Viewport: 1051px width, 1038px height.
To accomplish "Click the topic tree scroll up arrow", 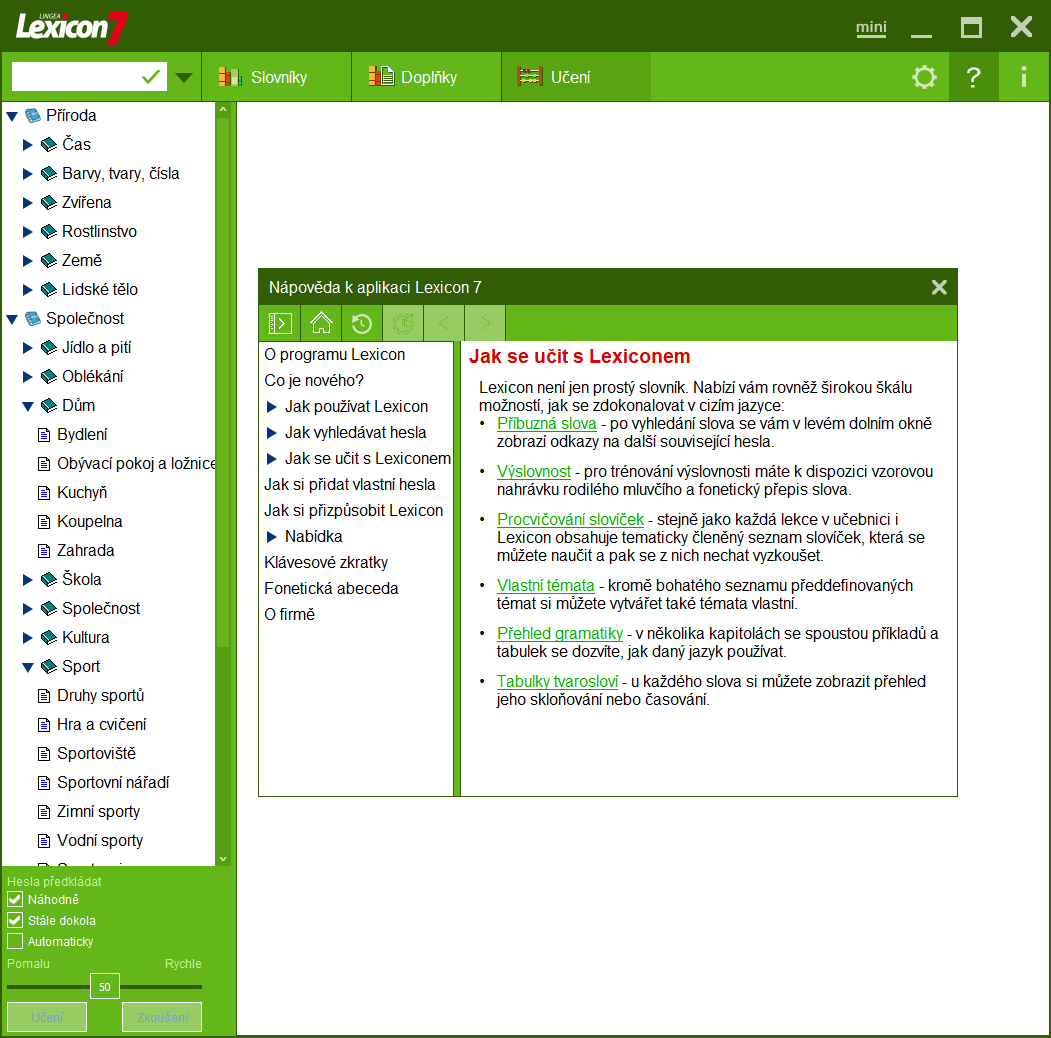I will [223, 109].
